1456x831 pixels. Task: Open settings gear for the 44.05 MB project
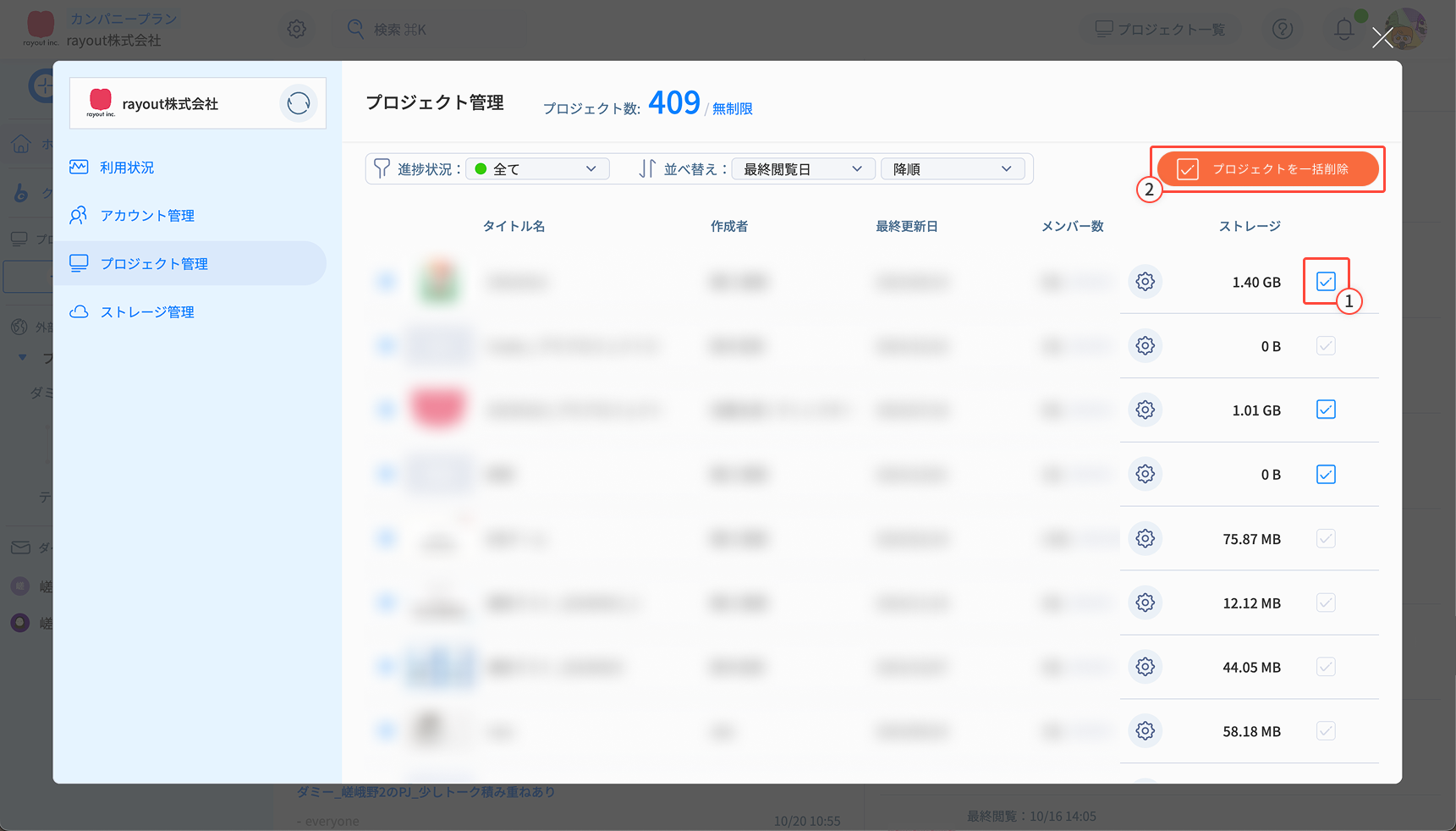pos(1146,667)
